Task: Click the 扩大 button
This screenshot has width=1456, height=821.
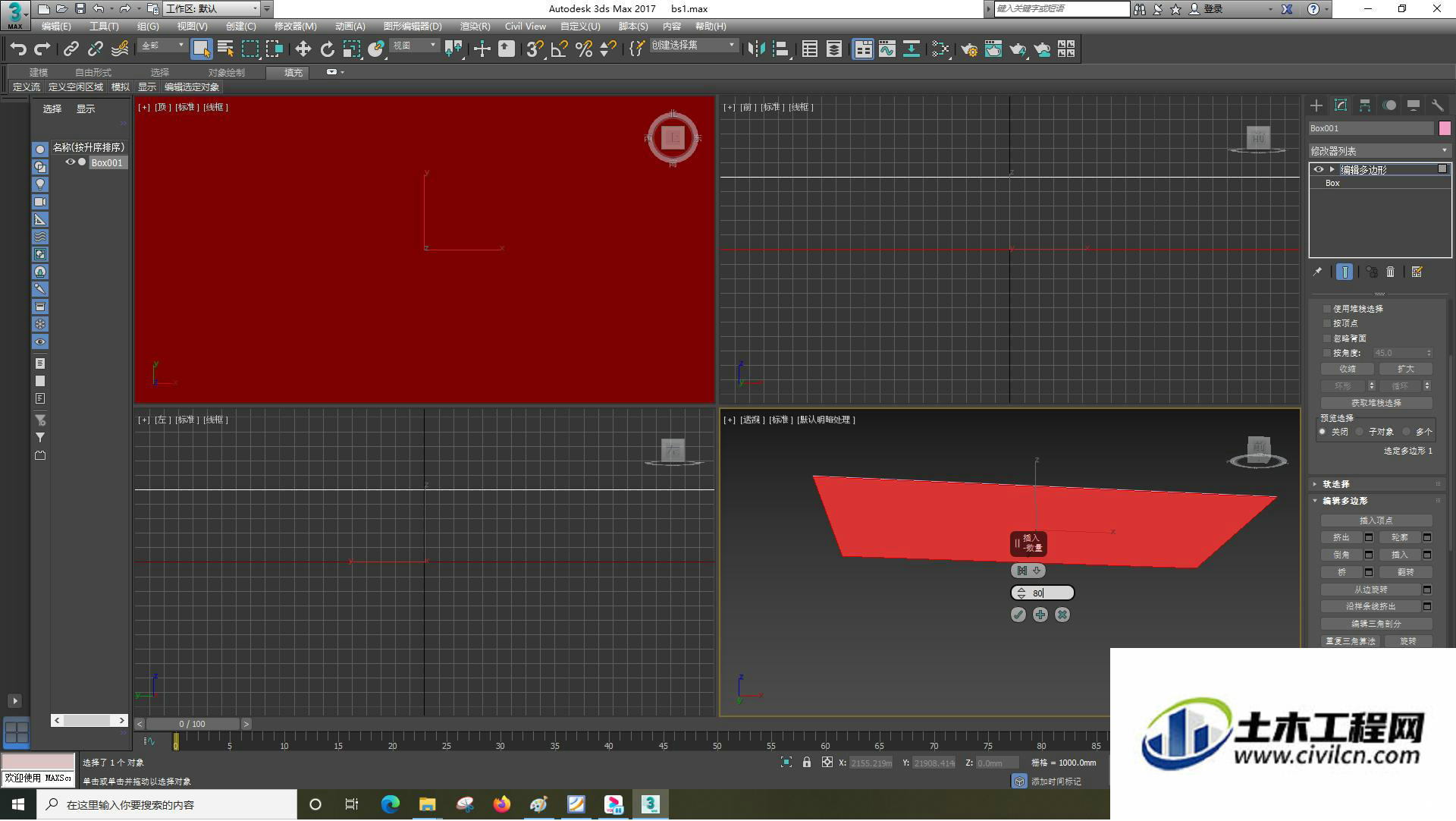Action: click(x=1405, y=369)
